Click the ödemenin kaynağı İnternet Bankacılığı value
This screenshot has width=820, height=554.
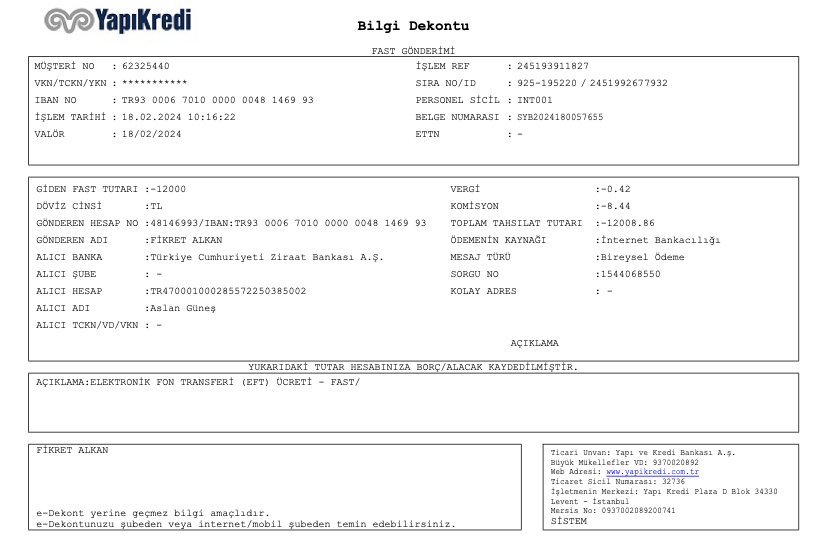tap(657, 240)
